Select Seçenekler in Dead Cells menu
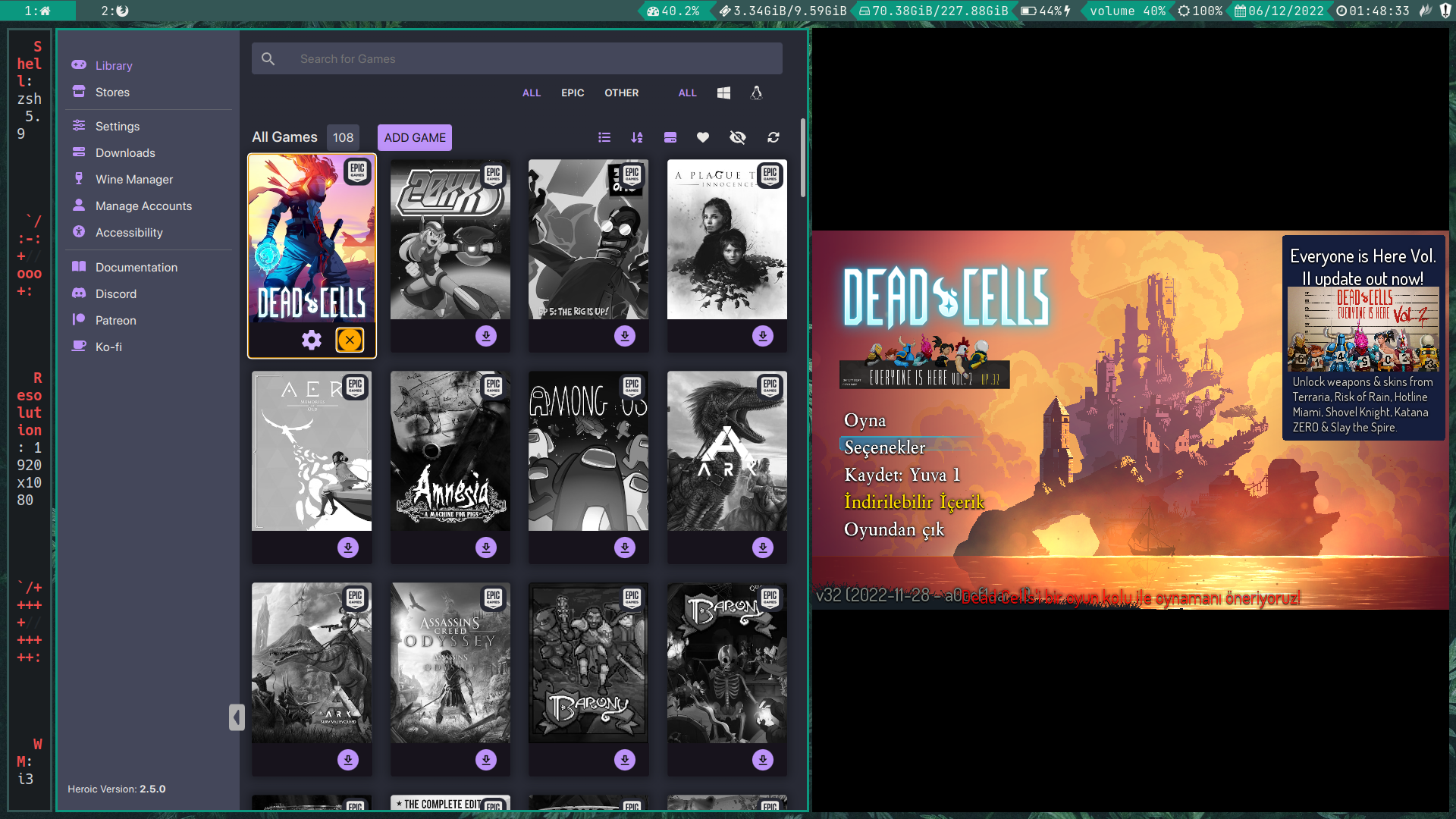The height and width of the screenshot is (819, 1456). pos(884,447)
